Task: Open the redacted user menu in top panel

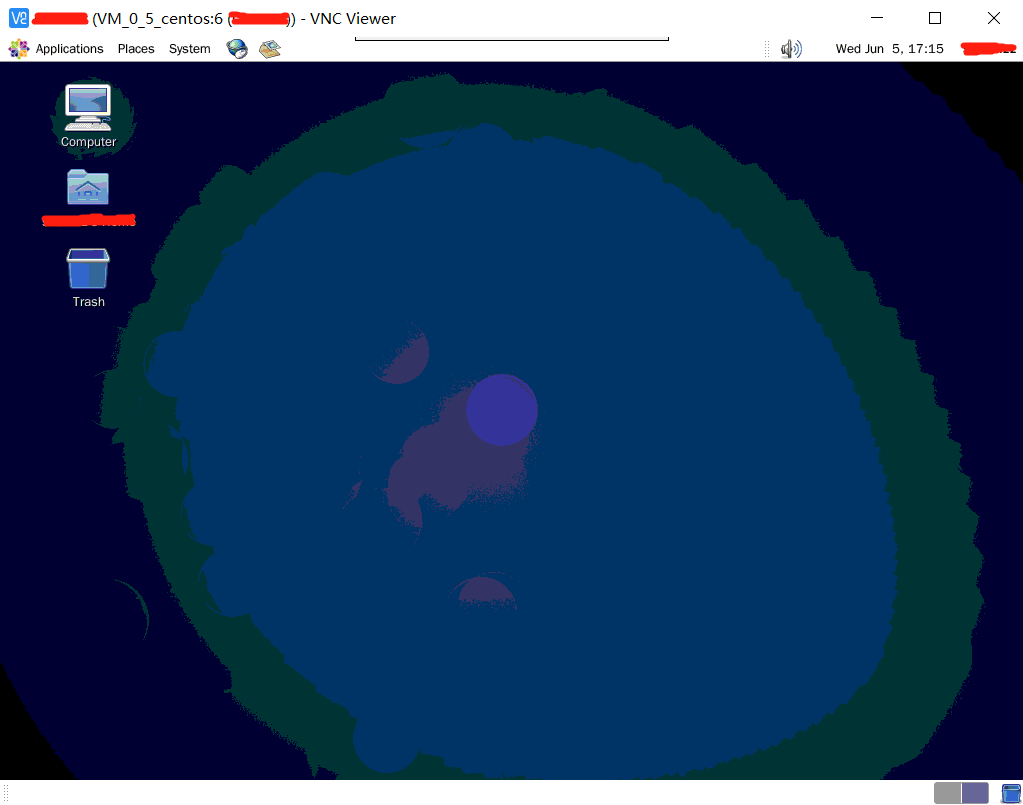Action: (x=988, y=48)
